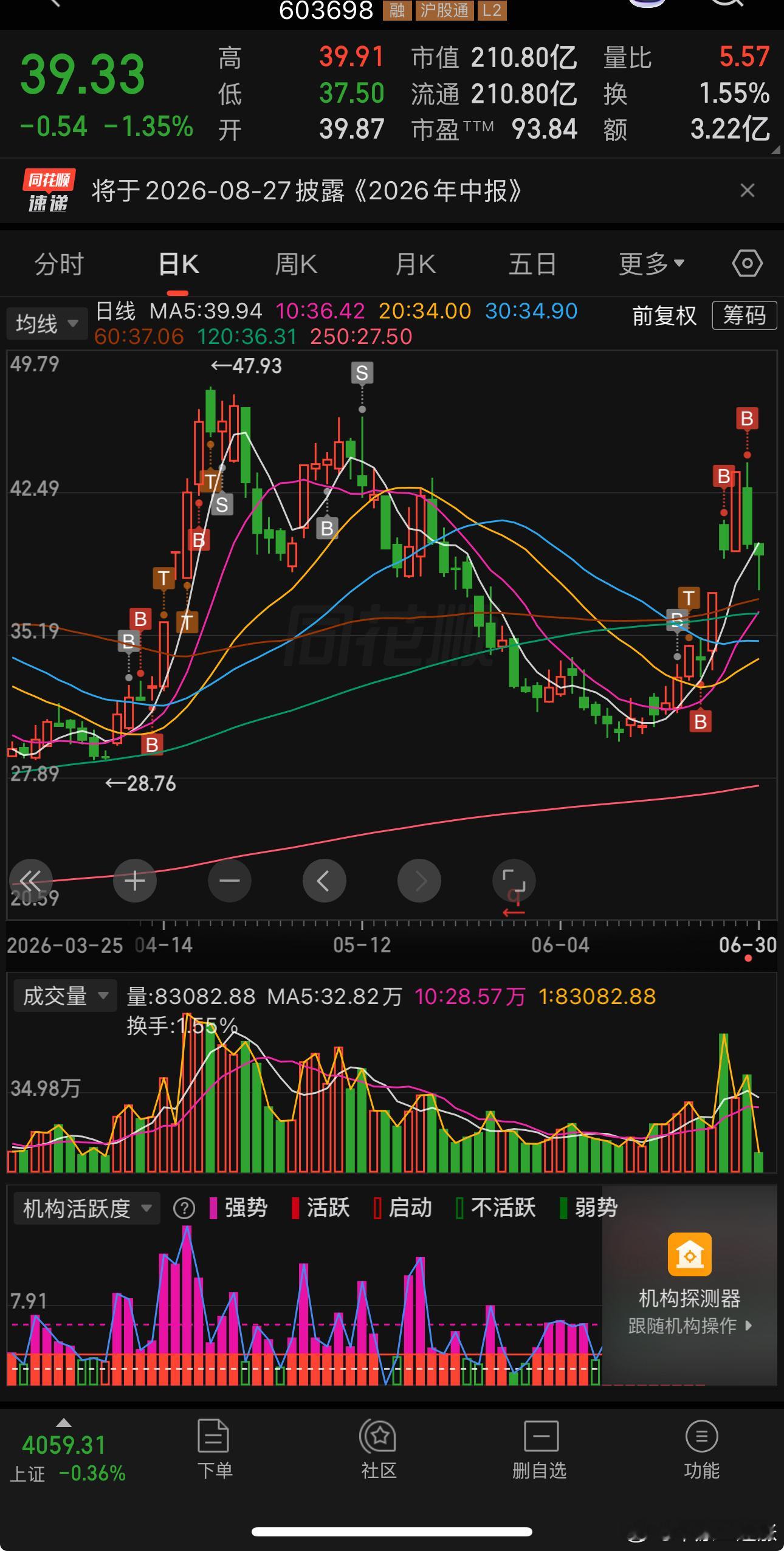Open the 均线 indicator dropdown

point(47,323)
